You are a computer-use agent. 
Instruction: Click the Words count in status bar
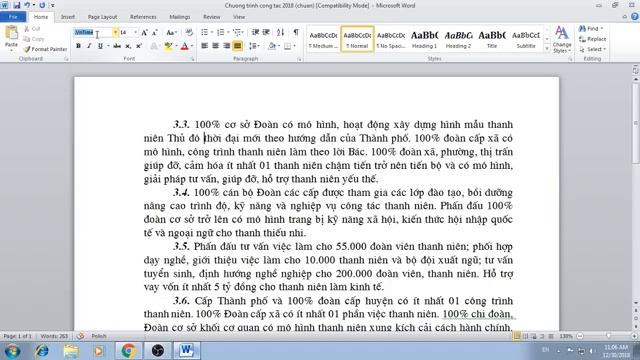(54, 336)
